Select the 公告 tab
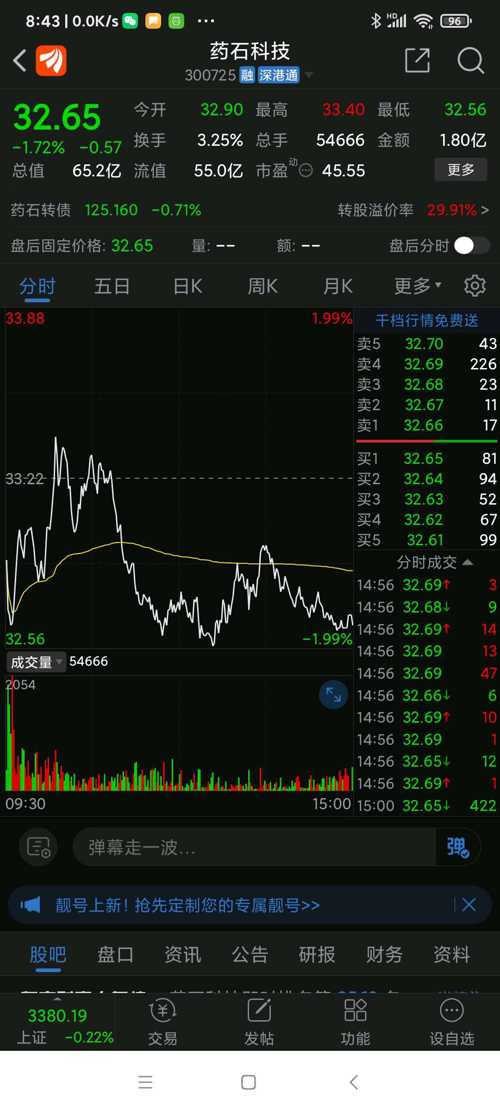The image size is (500, 1111). point(250,954)
